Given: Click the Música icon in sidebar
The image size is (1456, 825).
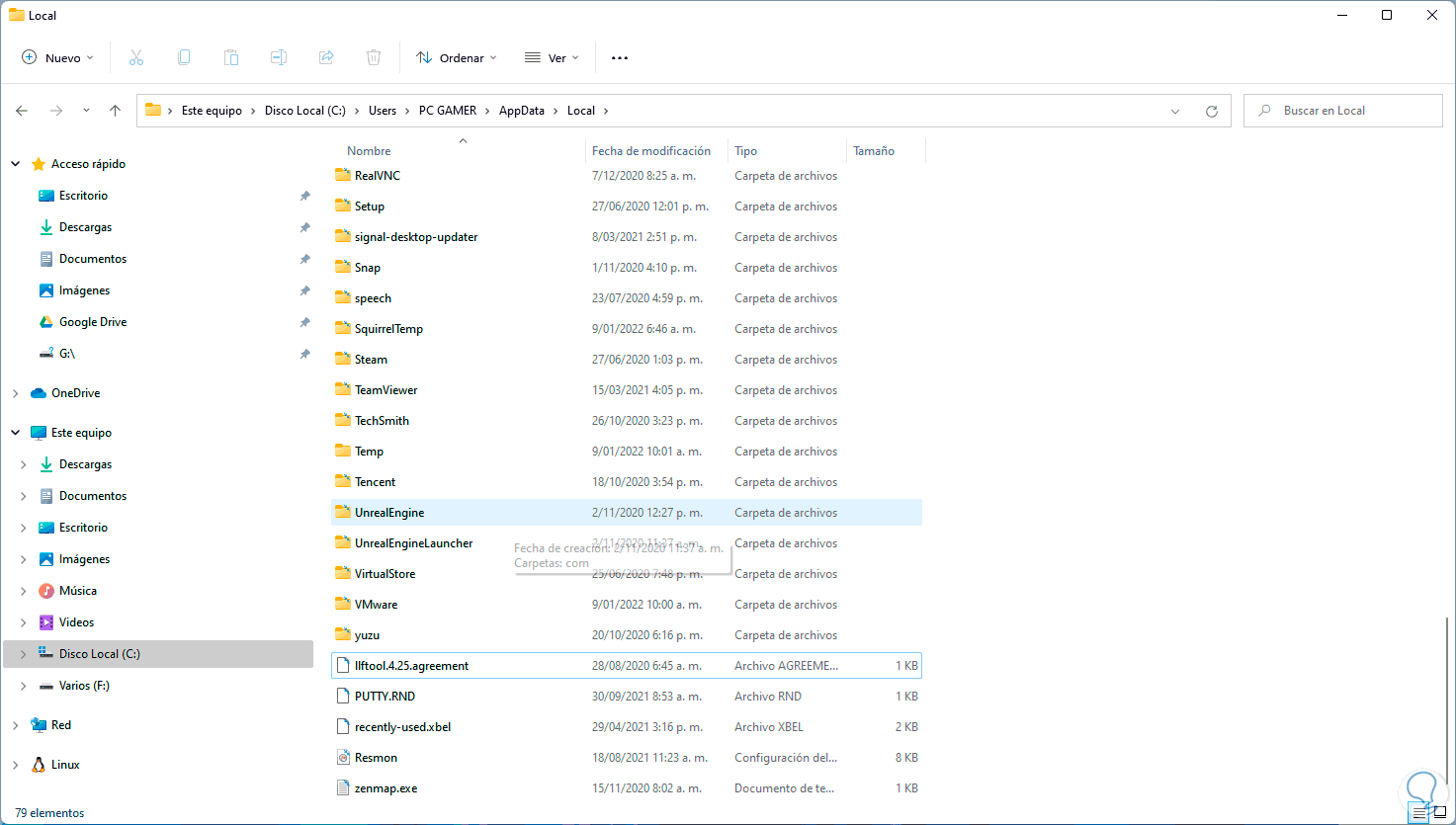Looking at the screenshot, I should click(45, 591).
